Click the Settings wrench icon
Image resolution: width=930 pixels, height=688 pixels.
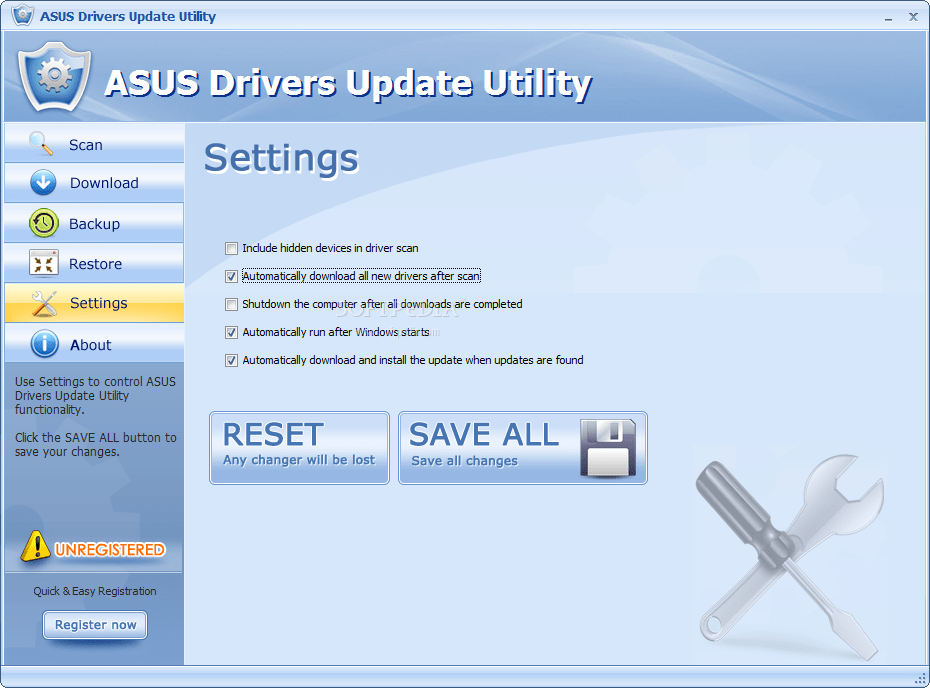[42, 302]
